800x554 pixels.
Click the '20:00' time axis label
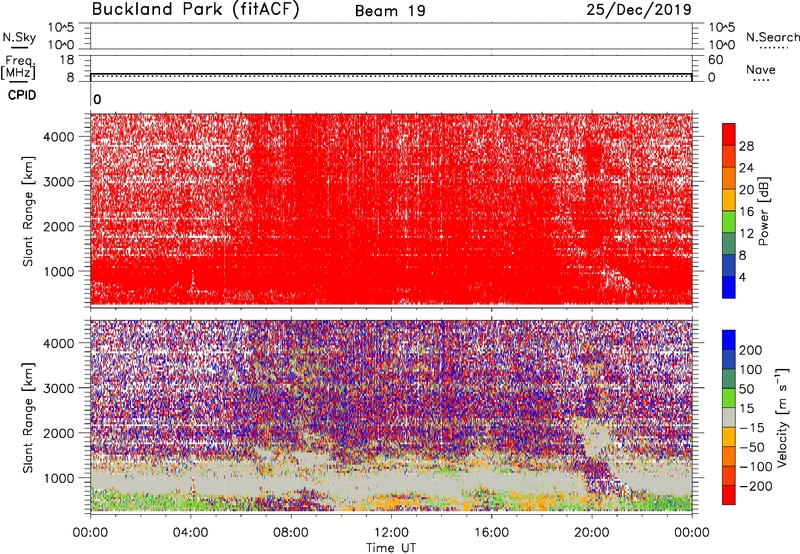(591, 533)
